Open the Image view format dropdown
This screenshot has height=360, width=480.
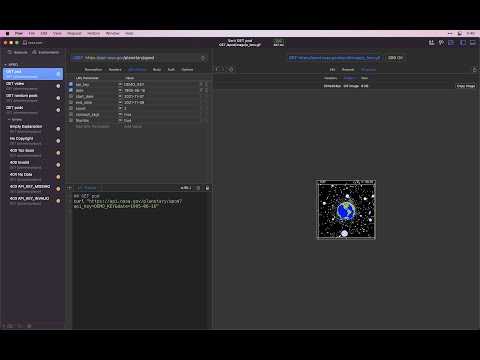coord(350,78)
